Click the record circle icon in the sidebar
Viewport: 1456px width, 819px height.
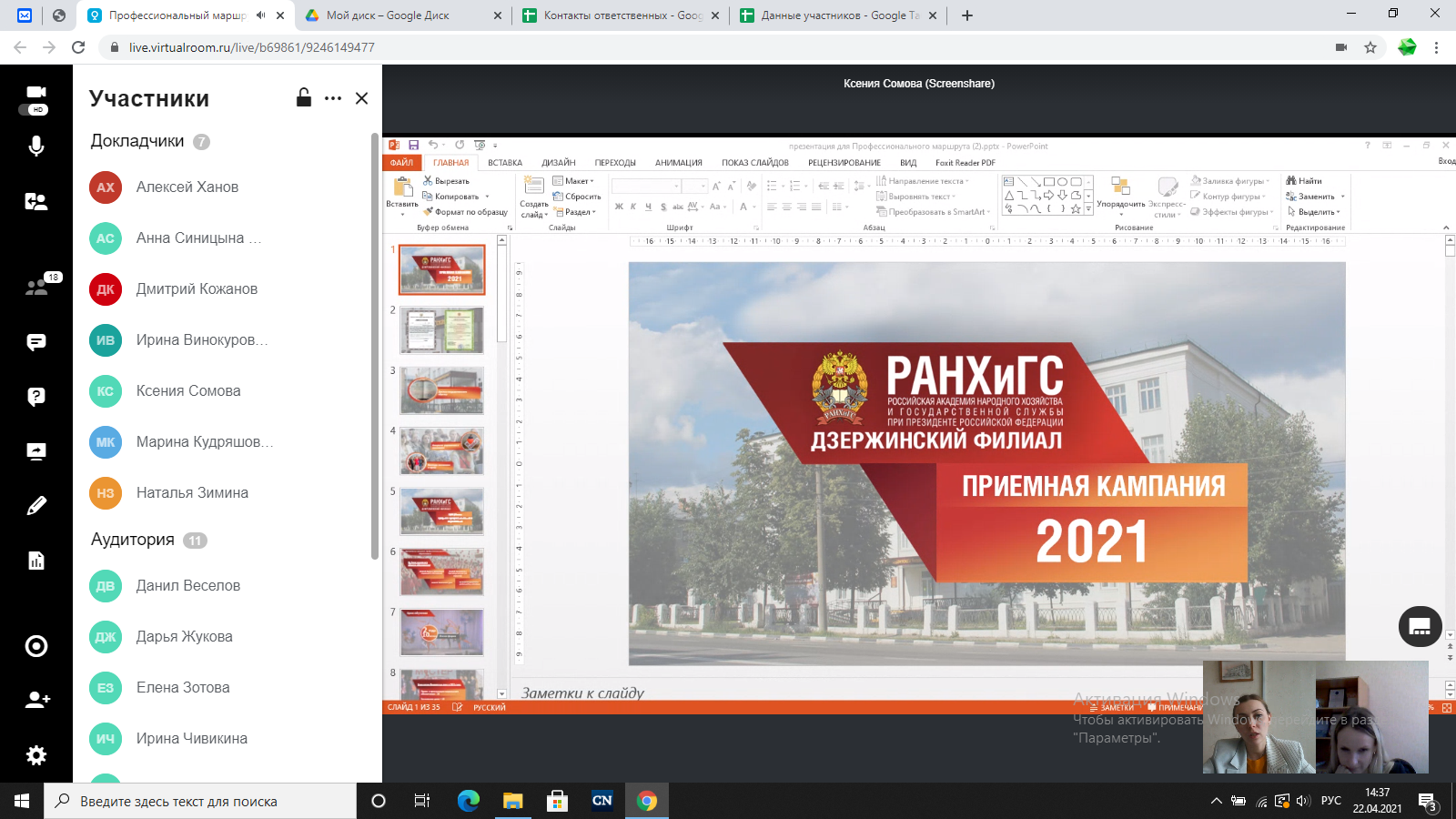(36, 646)
